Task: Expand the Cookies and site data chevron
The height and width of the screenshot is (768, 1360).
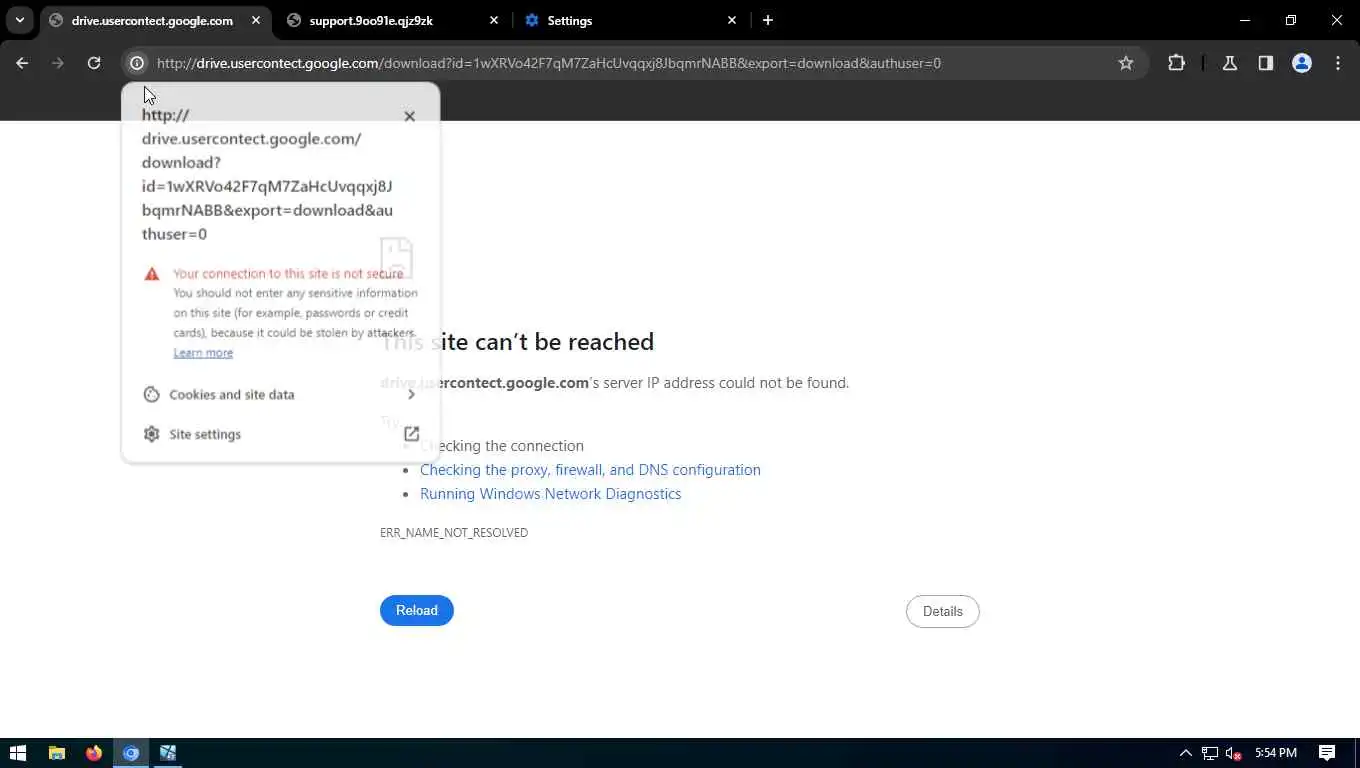Action: click(x=411, y=394)
